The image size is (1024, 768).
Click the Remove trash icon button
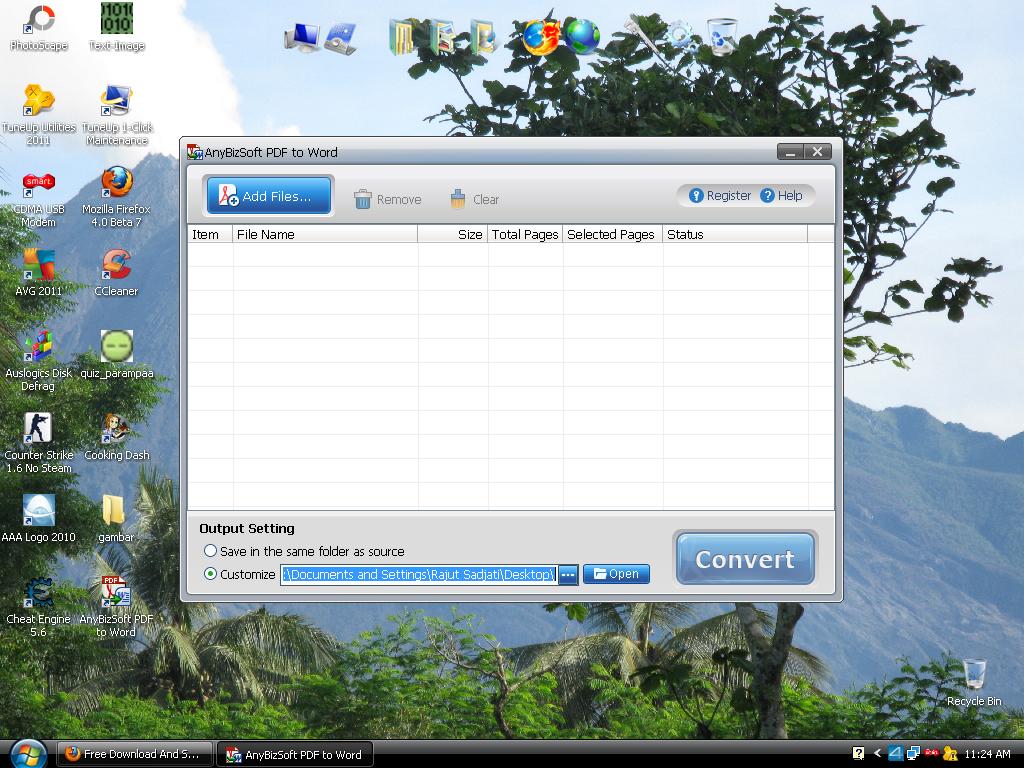pyautogui.click(x=387, y=199)
